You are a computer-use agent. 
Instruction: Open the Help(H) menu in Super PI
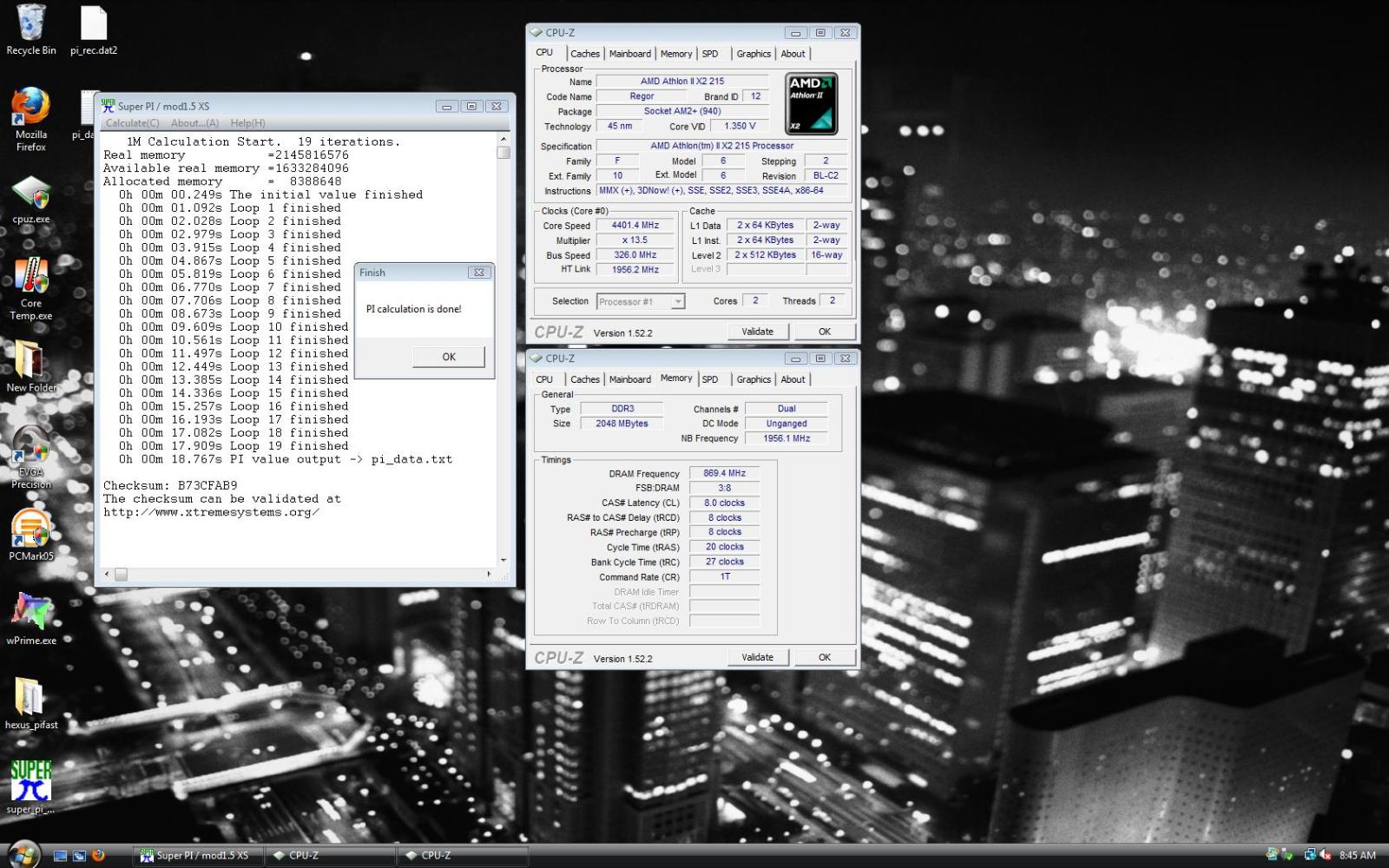click(247, 123)
